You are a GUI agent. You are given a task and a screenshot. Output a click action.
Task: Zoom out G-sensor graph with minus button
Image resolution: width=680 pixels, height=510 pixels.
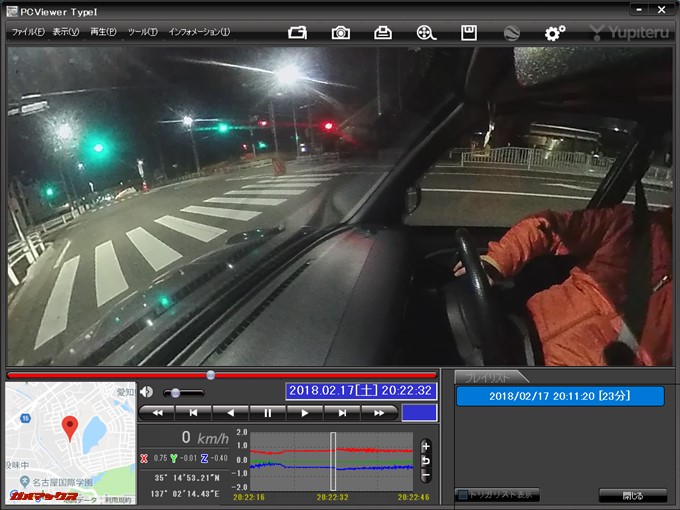(x=425, y=476)
